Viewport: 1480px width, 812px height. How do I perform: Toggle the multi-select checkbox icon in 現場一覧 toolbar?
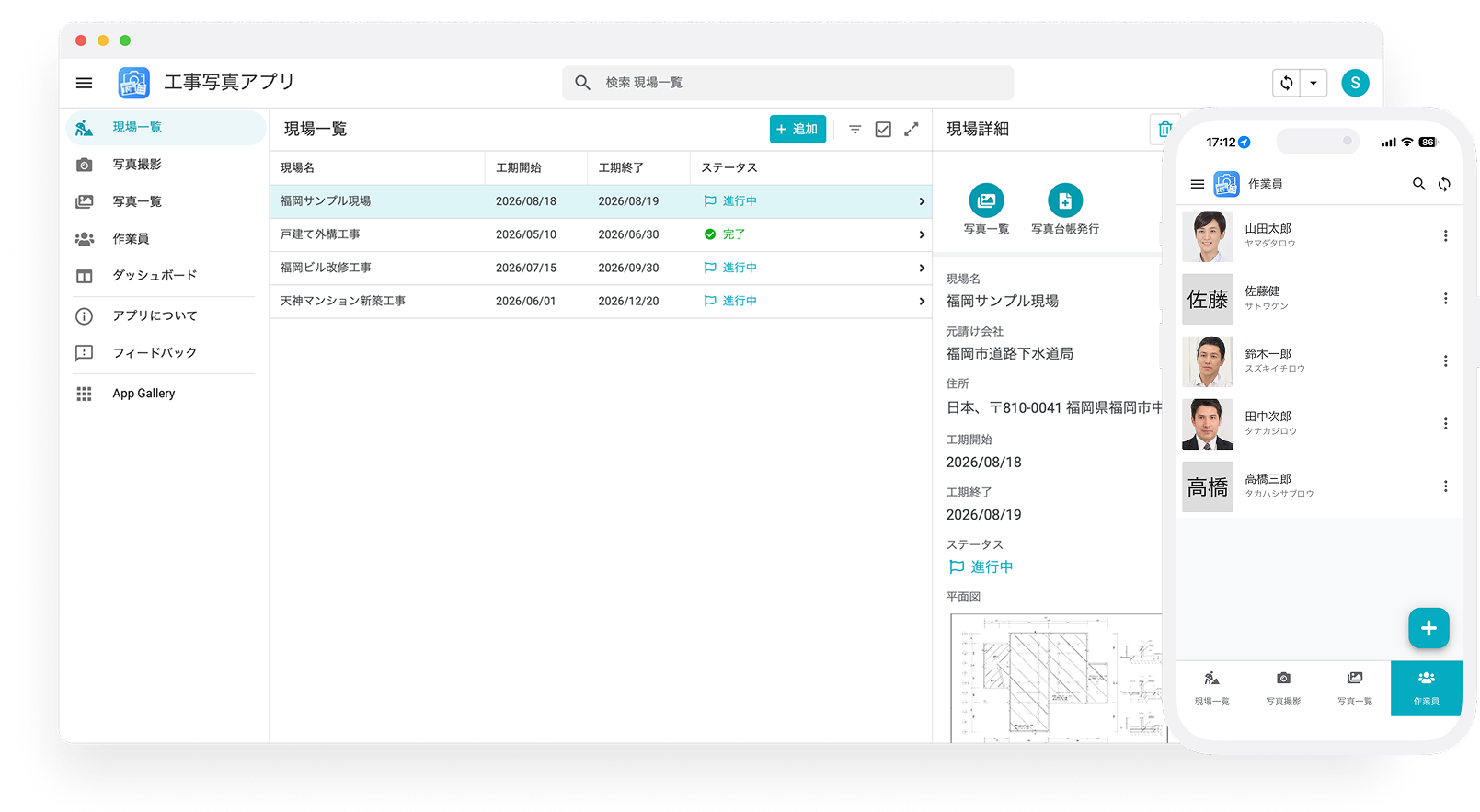[883, 130]
